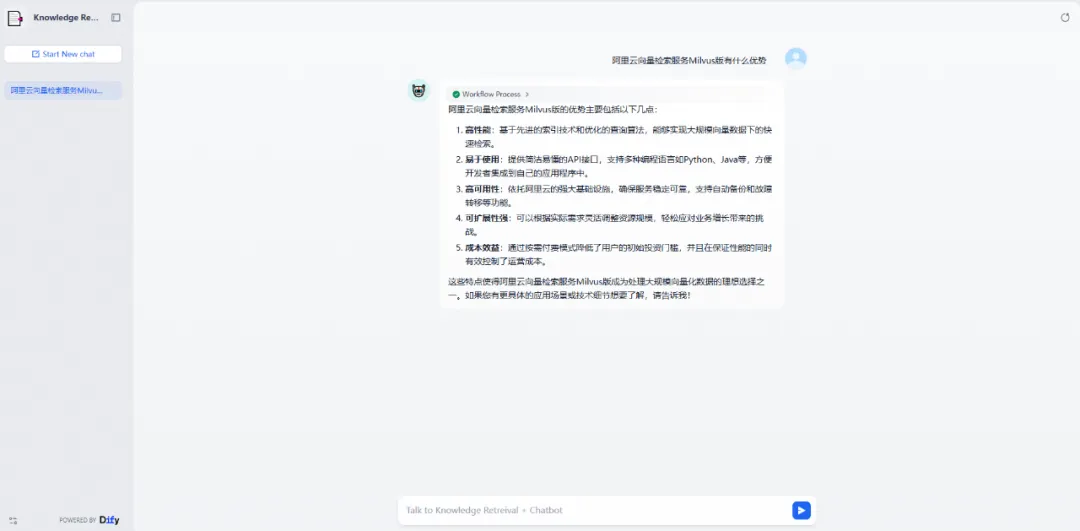Click the 高可用性 bullet point text

[619, 196]
